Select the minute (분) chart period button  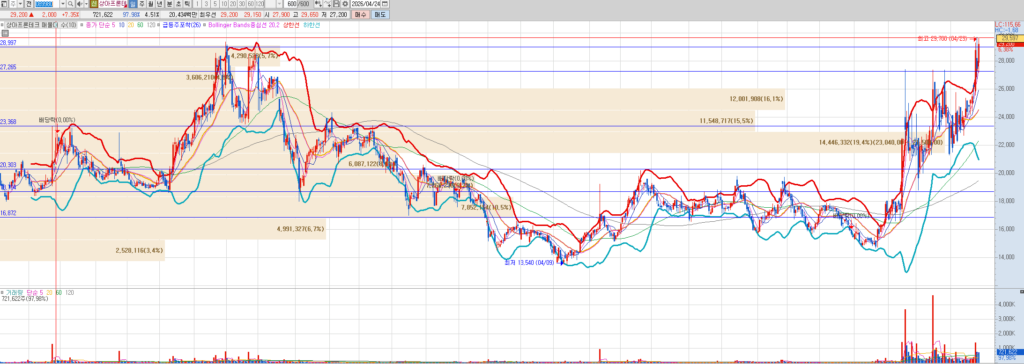click(x=169, y=4)
